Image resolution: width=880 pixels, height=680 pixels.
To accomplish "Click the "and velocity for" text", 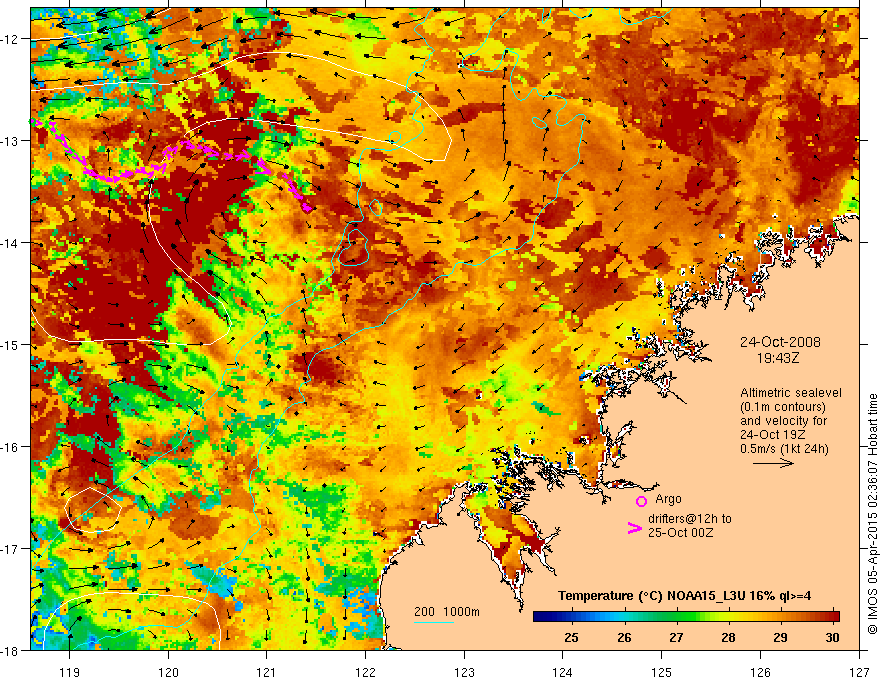I will [783, 421].
